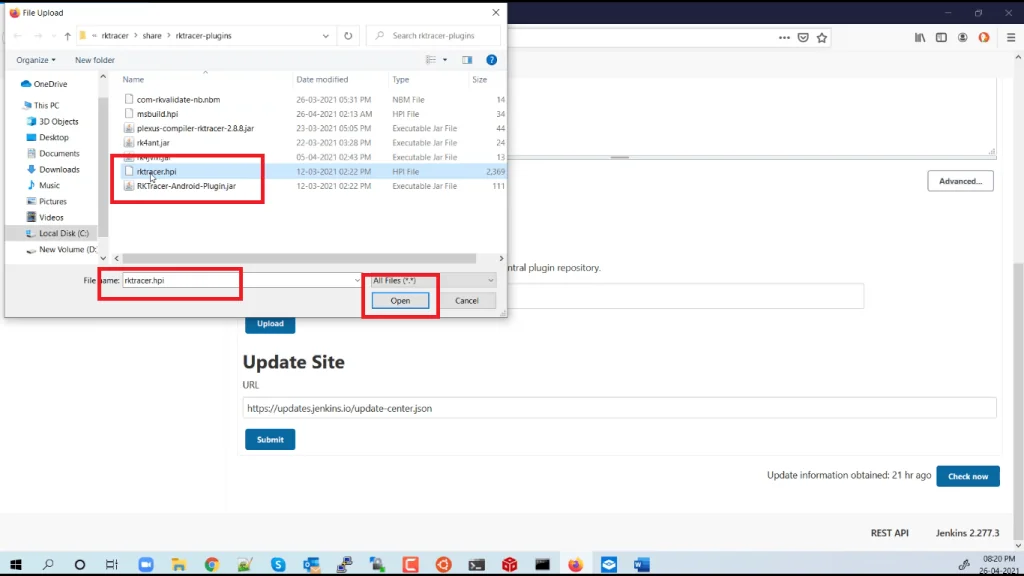Click rktracer breadcrumb in address bar

coord(115,36)
